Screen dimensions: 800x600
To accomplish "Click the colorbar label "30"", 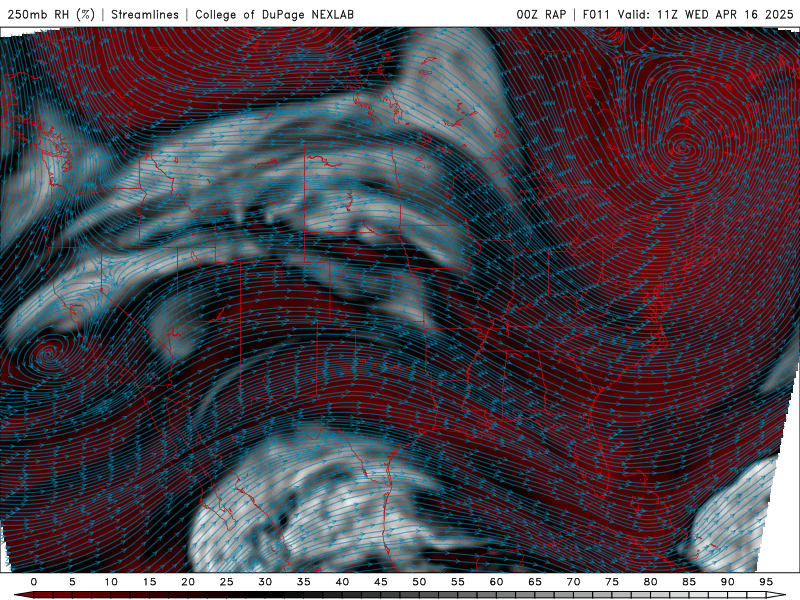I will click(265, 582).
